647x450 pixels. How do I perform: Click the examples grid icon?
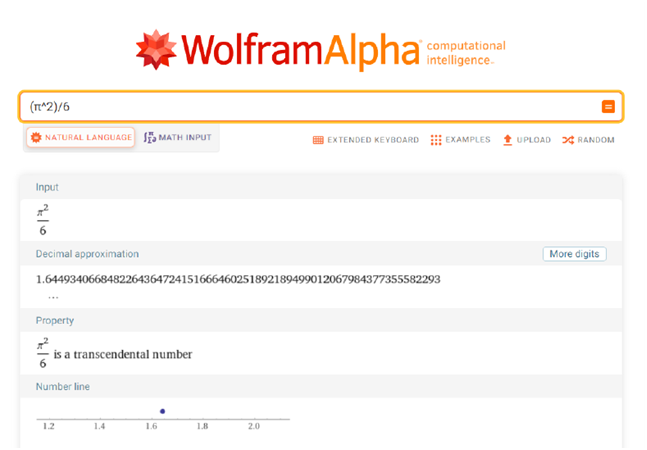coord(436,140)
